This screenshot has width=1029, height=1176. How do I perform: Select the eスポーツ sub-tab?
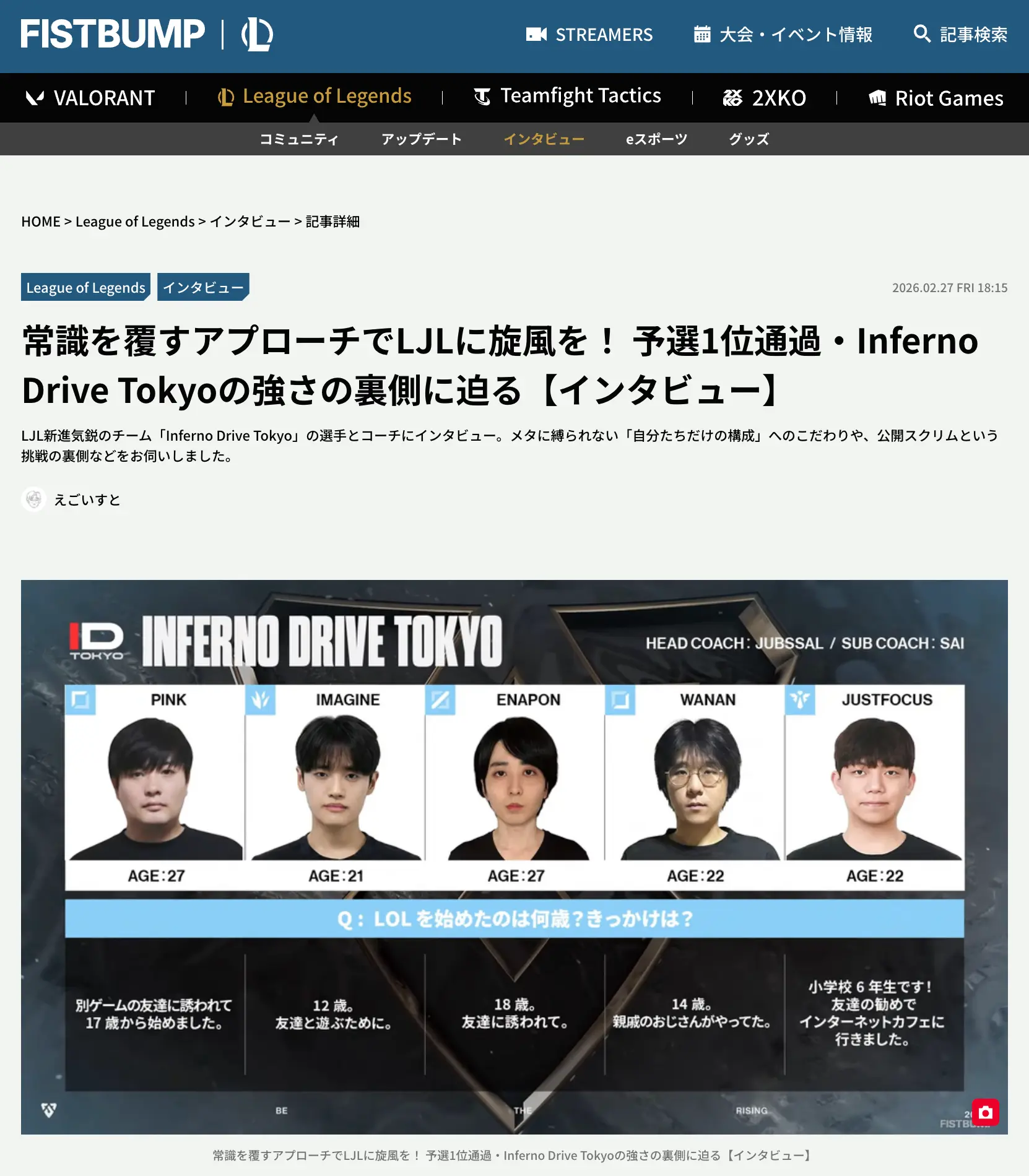click(657, 139)
